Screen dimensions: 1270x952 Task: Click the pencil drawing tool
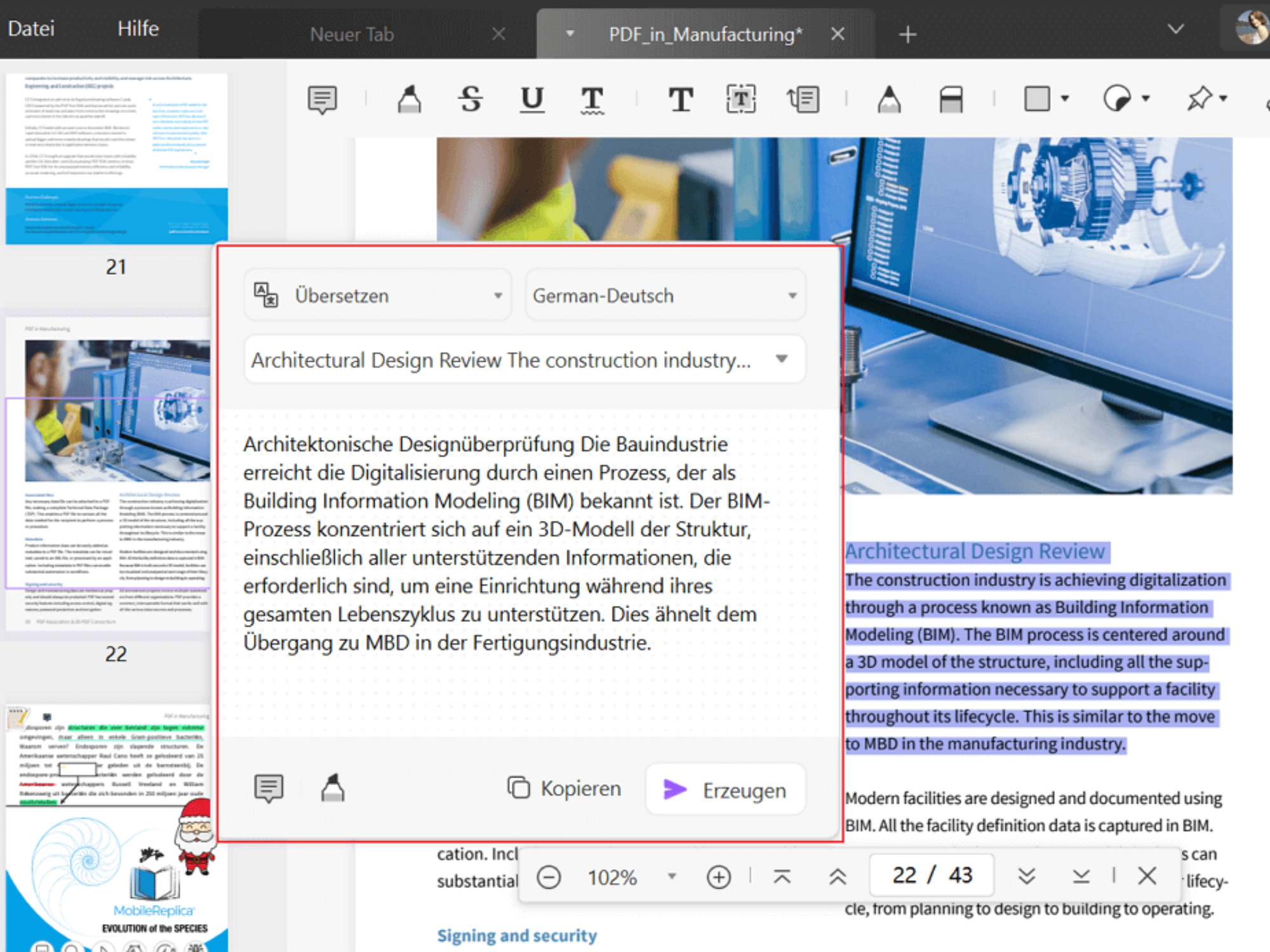tap(888, 99)
